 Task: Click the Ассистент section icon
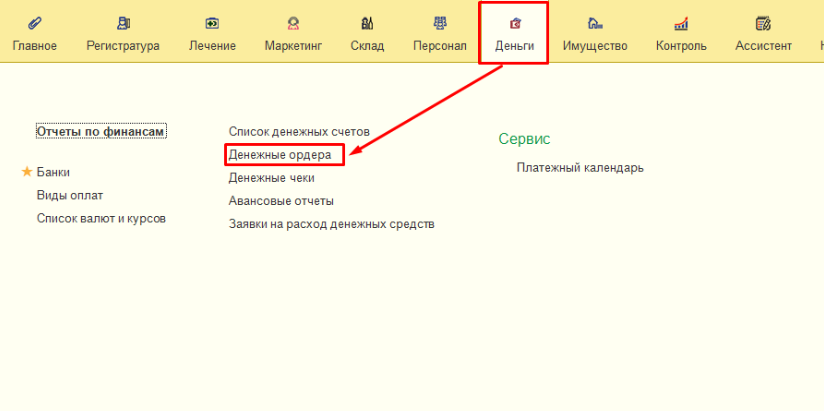(763, 23)
